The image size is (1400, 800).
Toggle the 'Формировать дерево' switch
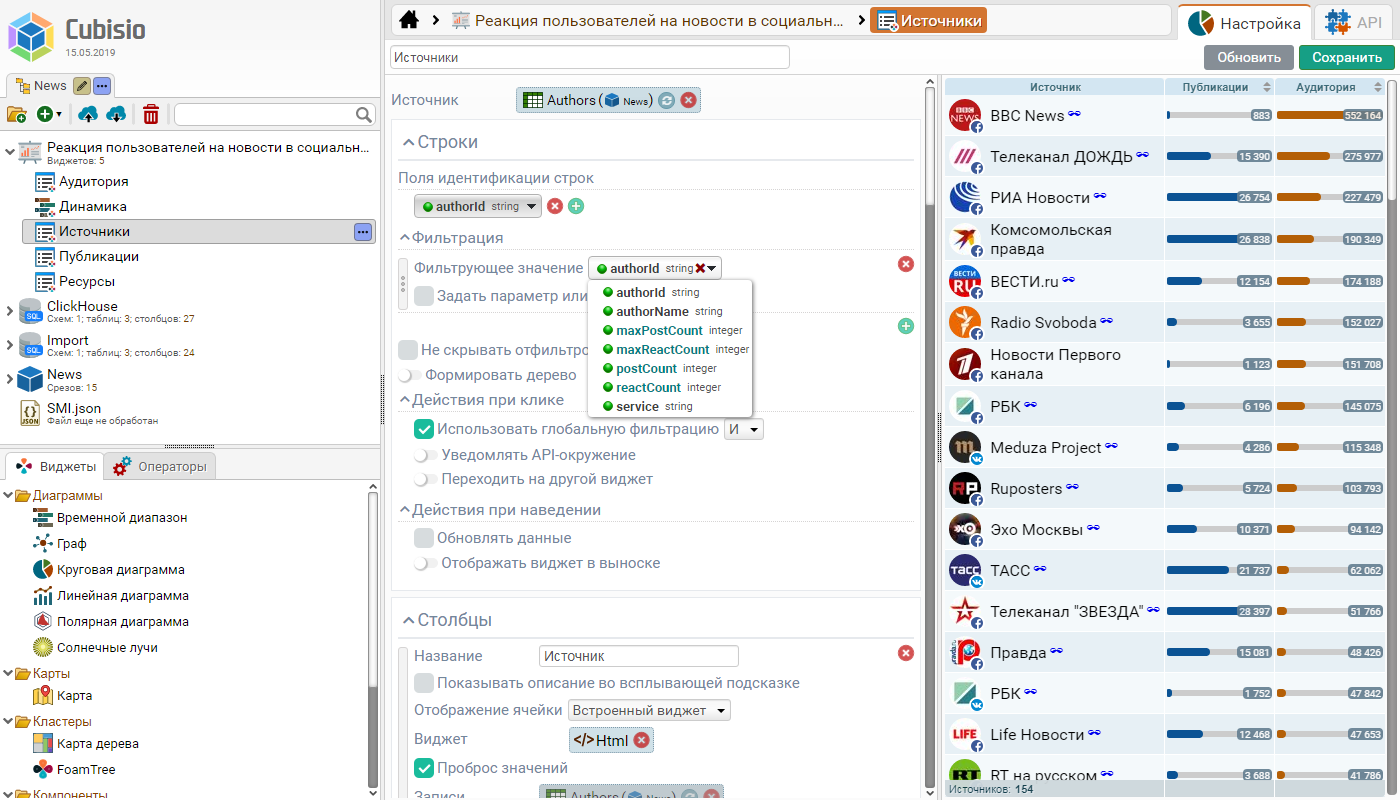pos(409,376)
